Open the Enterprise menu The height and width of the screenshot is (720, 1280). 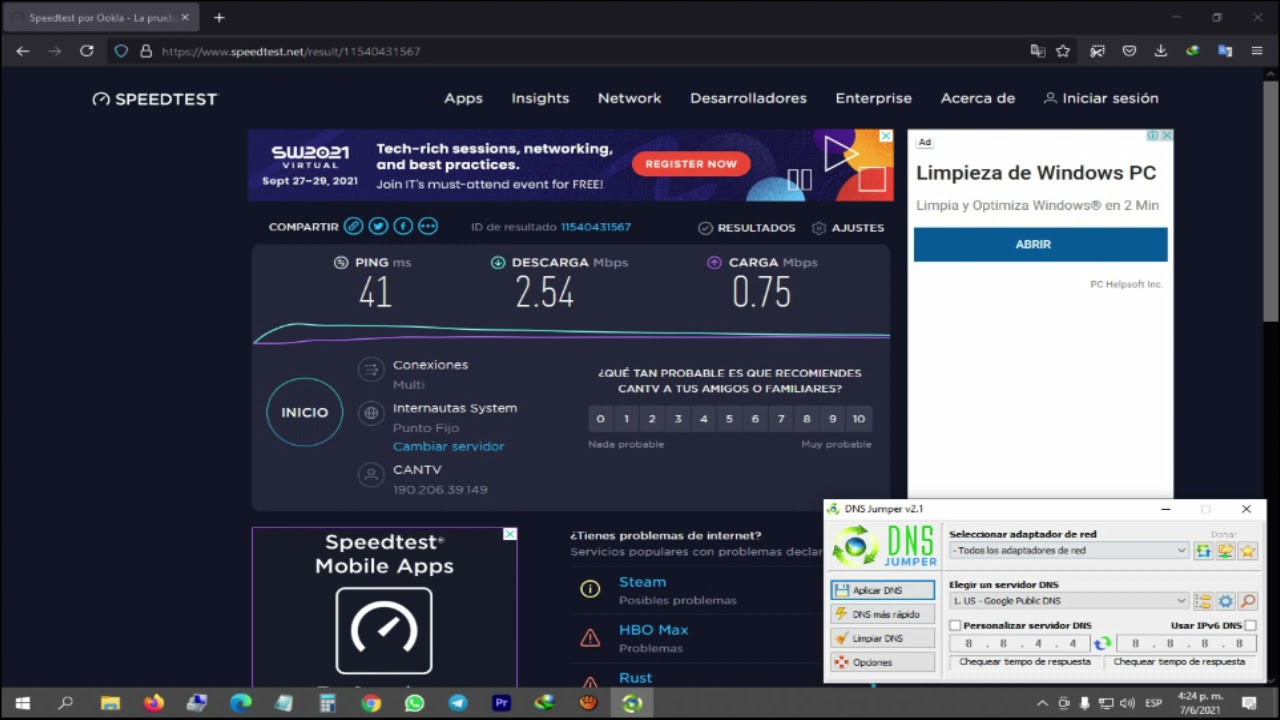pos(873,98)
